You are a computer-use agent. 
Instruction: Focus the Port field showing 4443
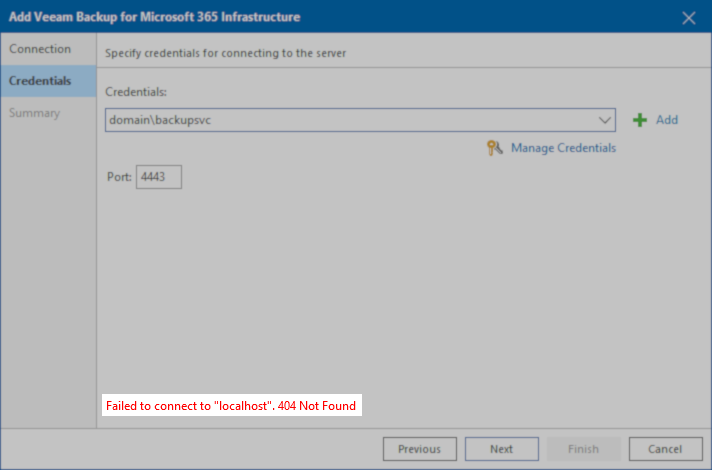tap(159, 177)
